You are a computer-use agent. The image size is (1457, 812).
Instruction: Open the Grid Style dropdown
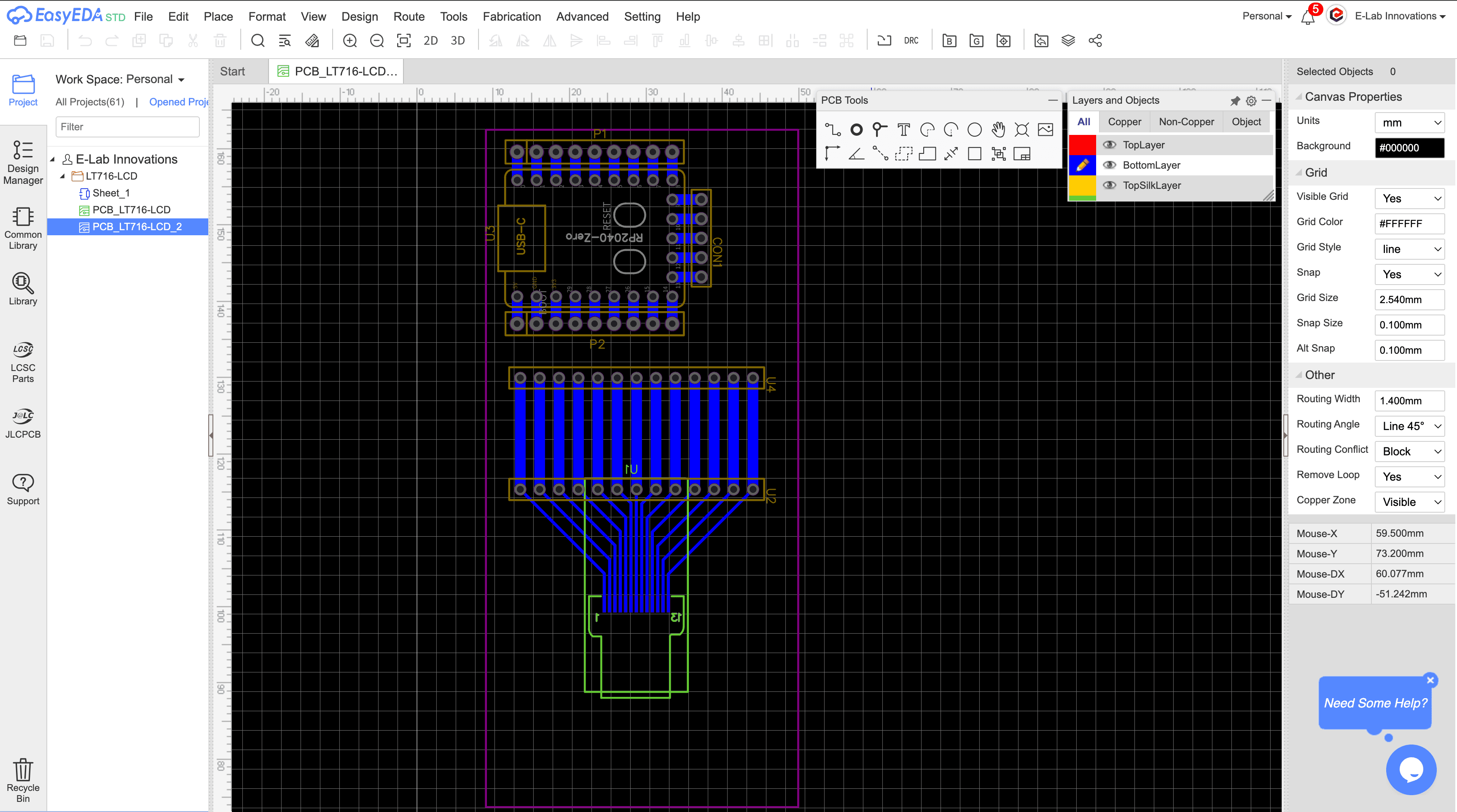pos(1409,249)
